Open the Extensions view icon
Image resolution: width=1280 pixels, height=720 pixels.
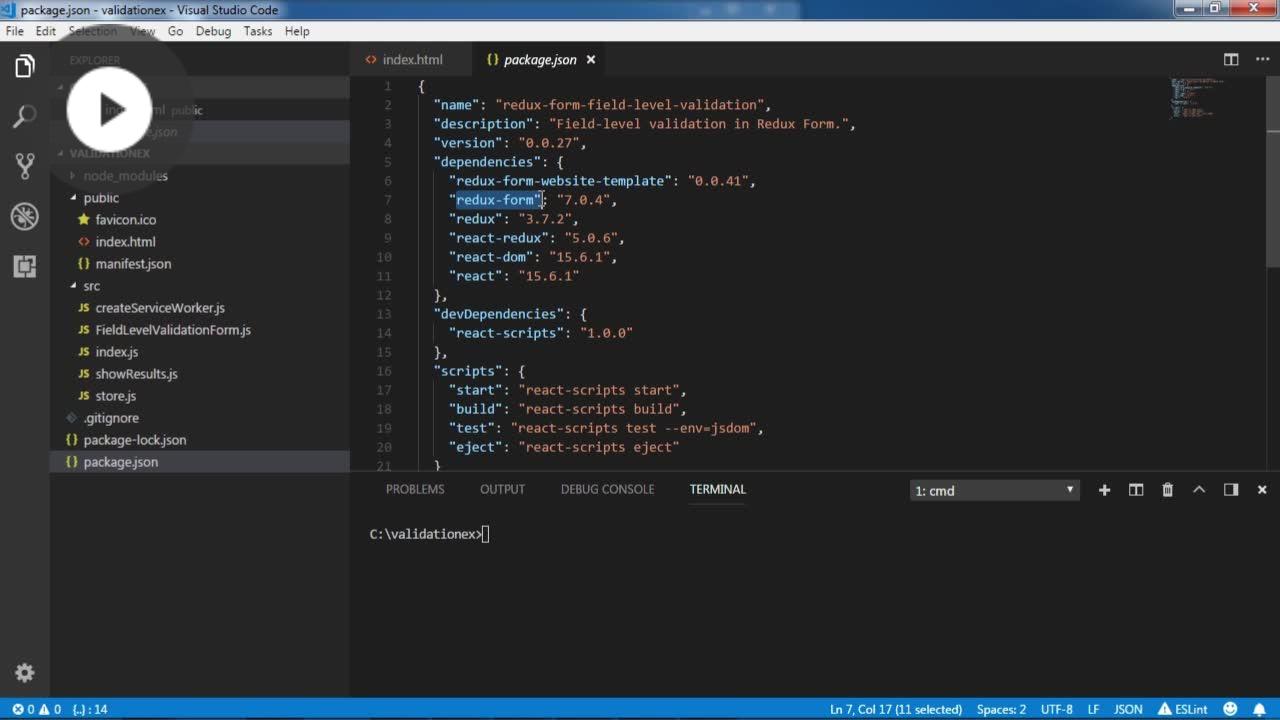[x=25, y=266]
